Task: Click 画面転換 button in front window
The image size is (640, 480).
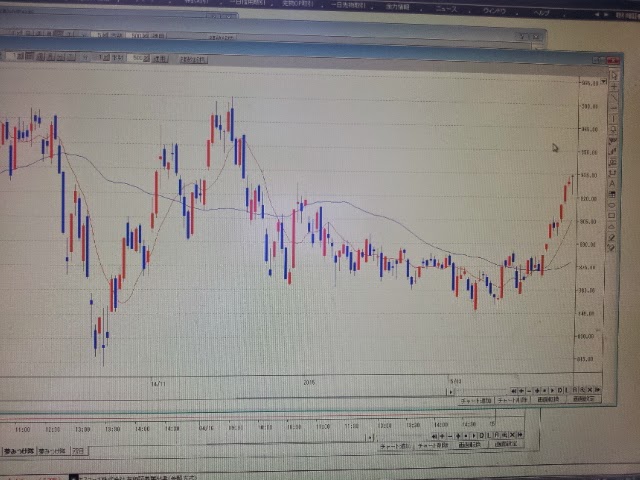Action: [548, 399]
